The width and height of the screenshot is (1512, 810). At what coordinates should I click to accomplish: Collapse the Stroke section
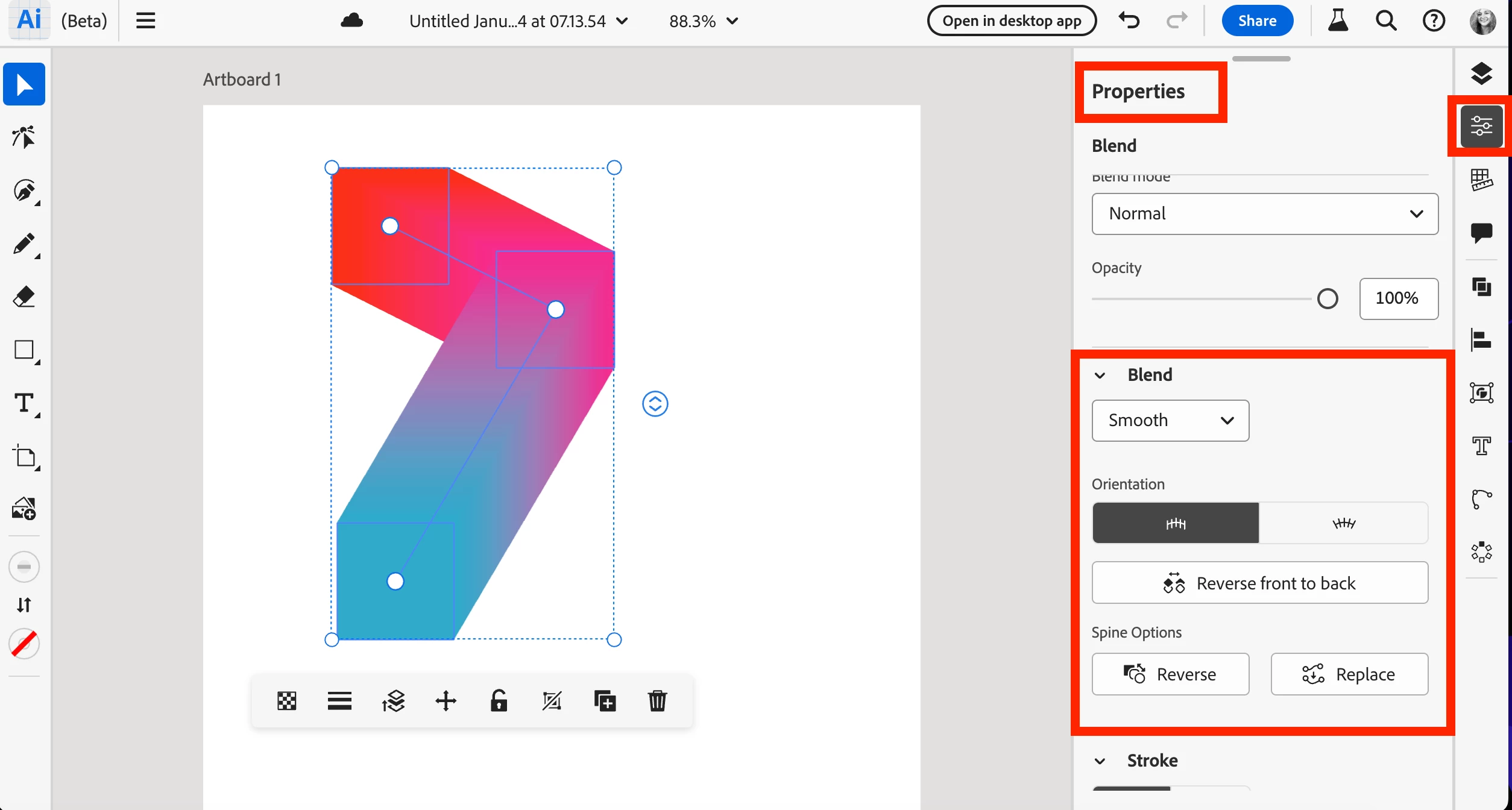[x=1100, y=761]
